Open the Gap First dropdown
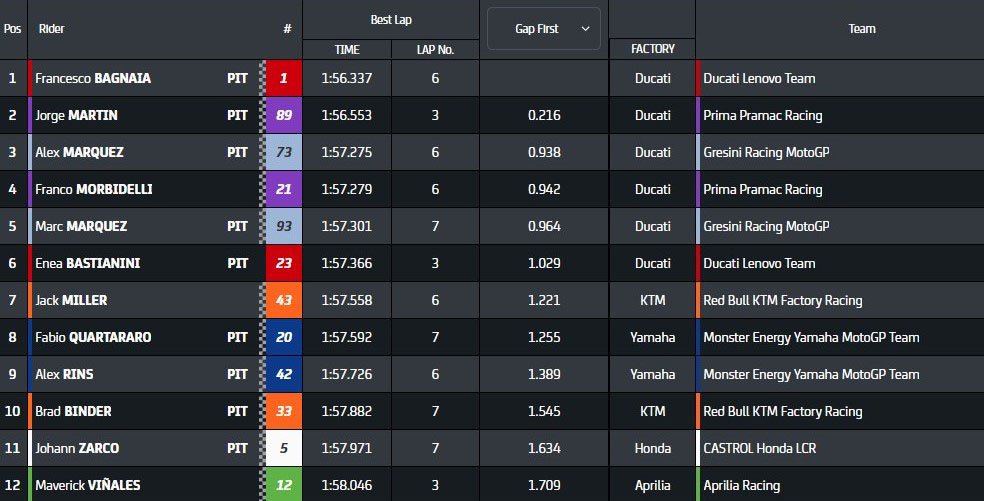 [543, 28]
